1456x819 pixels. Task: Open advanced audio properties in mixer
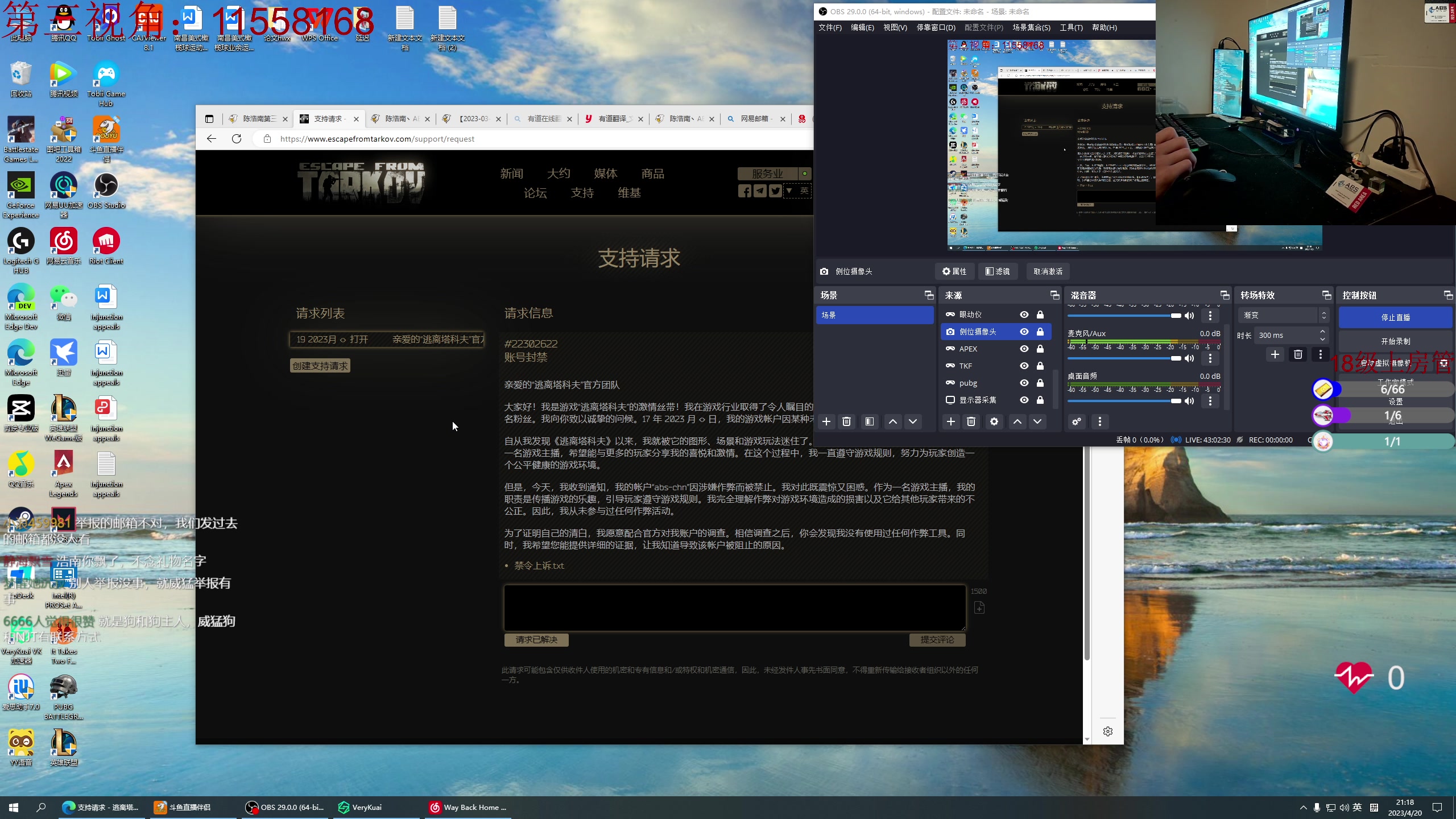pos(1076,421)
